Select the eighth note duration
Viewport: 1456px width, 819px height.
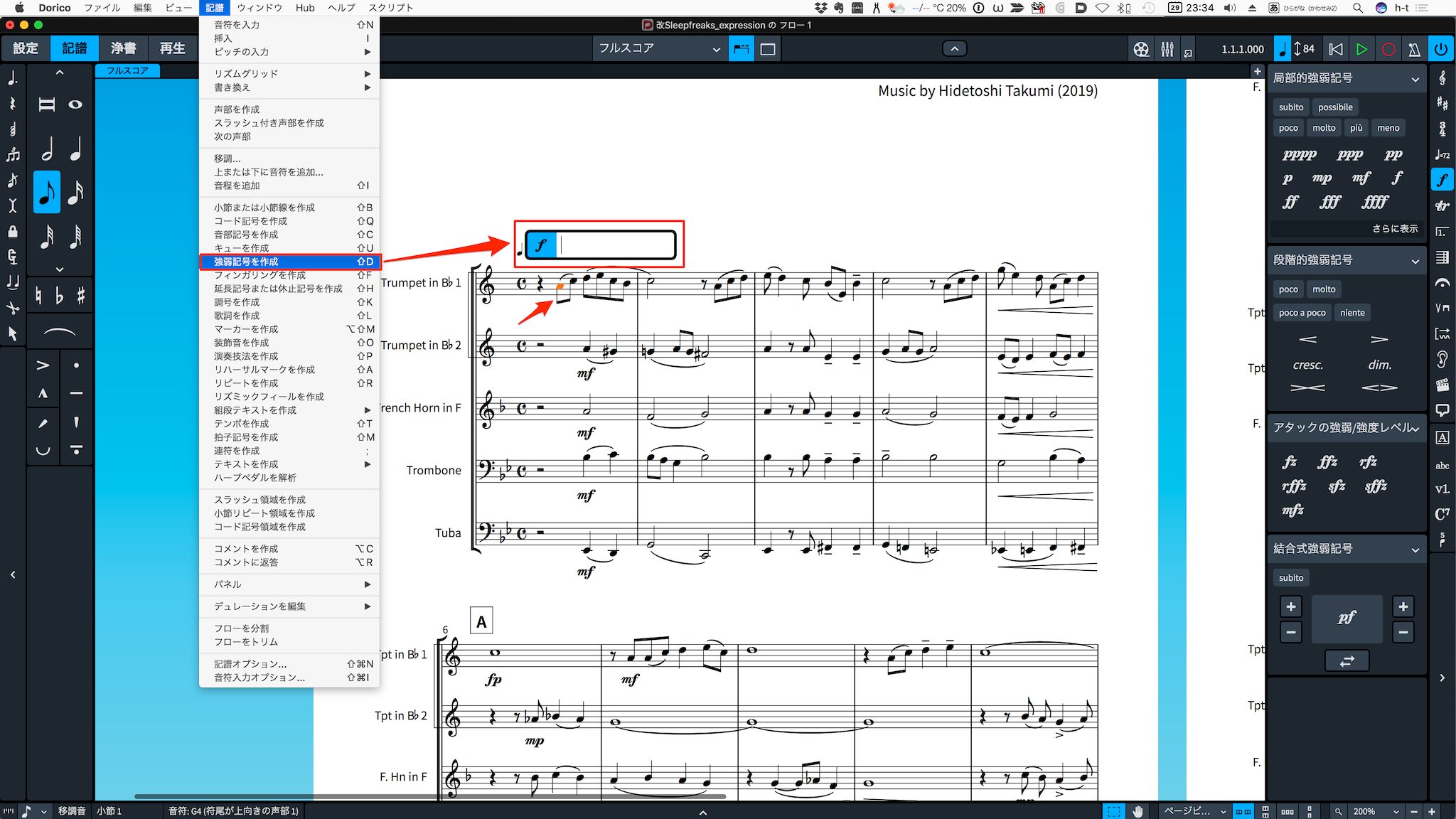coord(47,192)
